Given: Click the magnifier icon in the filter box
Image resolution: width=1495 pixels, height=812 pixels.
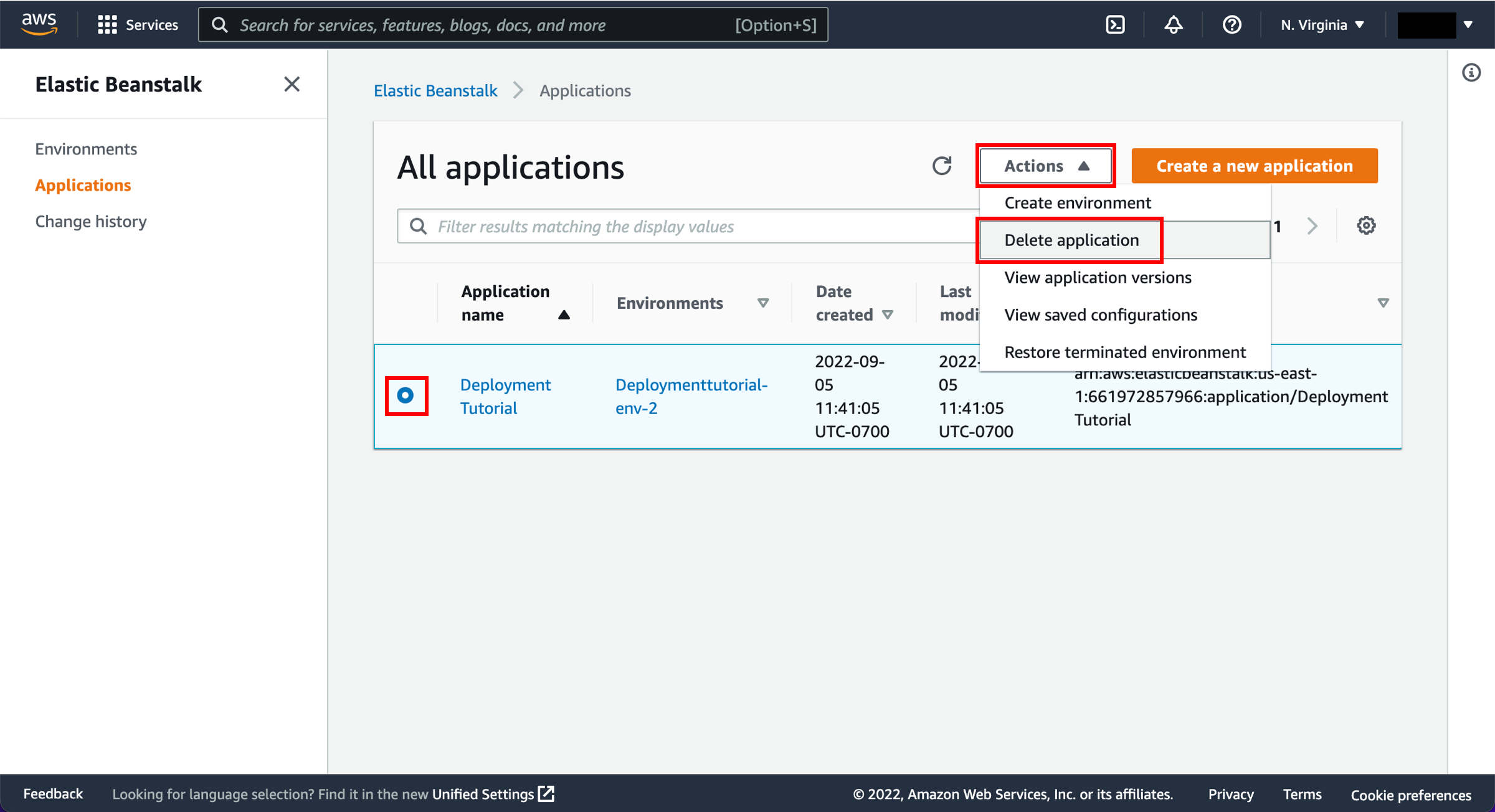Looking at the screenshot, I should (x=419, y=226).
